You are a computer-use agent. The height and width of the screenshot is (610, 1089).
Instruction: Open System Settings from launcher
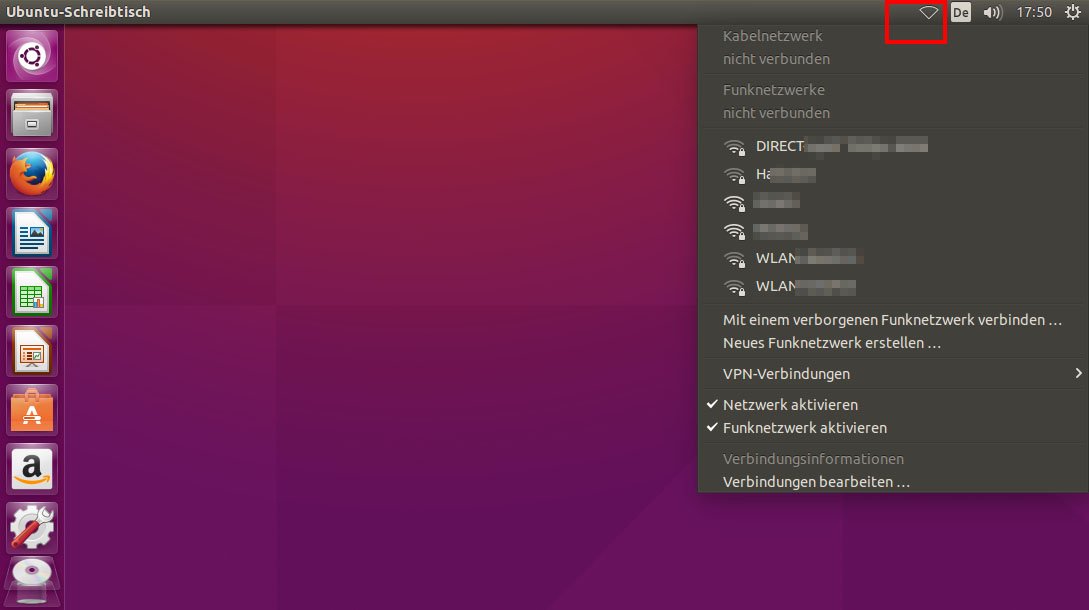click(32, 528)
